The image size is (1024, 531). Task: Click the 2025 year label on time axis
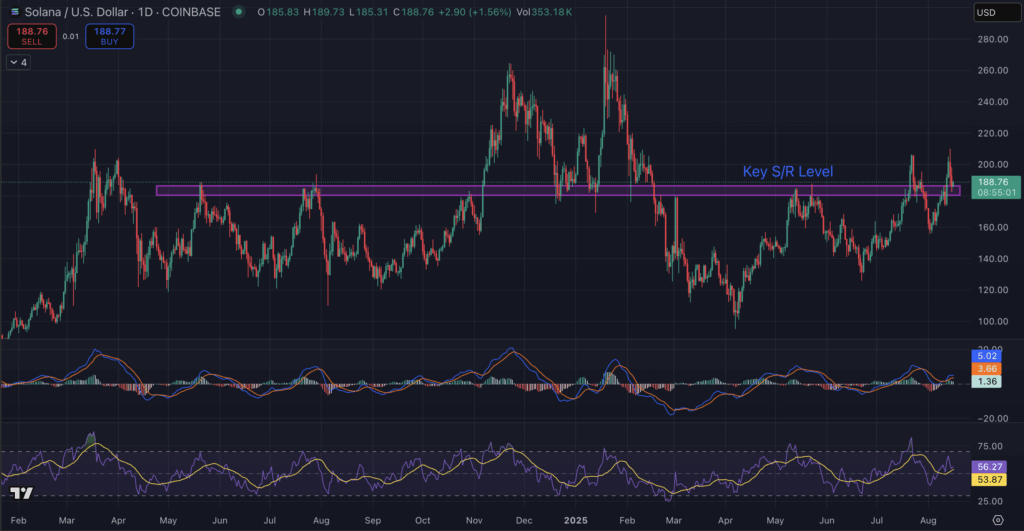coord(575,521)
